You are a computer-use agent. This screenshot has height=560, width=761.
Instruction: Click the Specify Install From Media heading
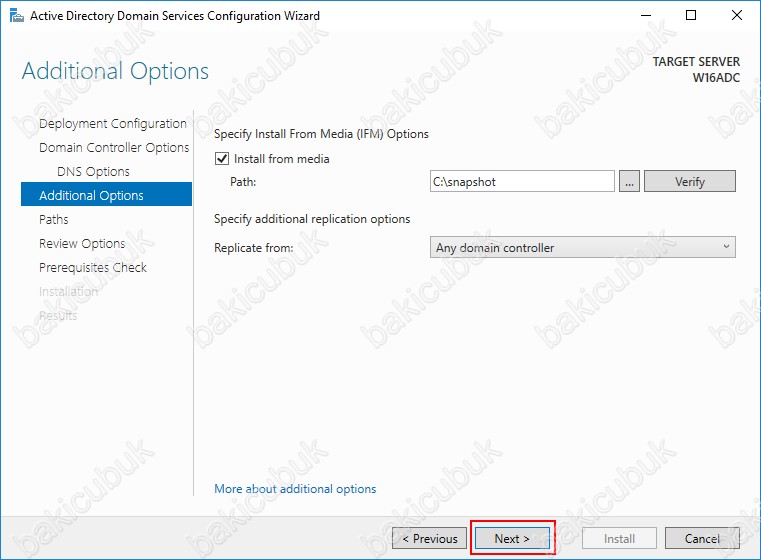321,134
